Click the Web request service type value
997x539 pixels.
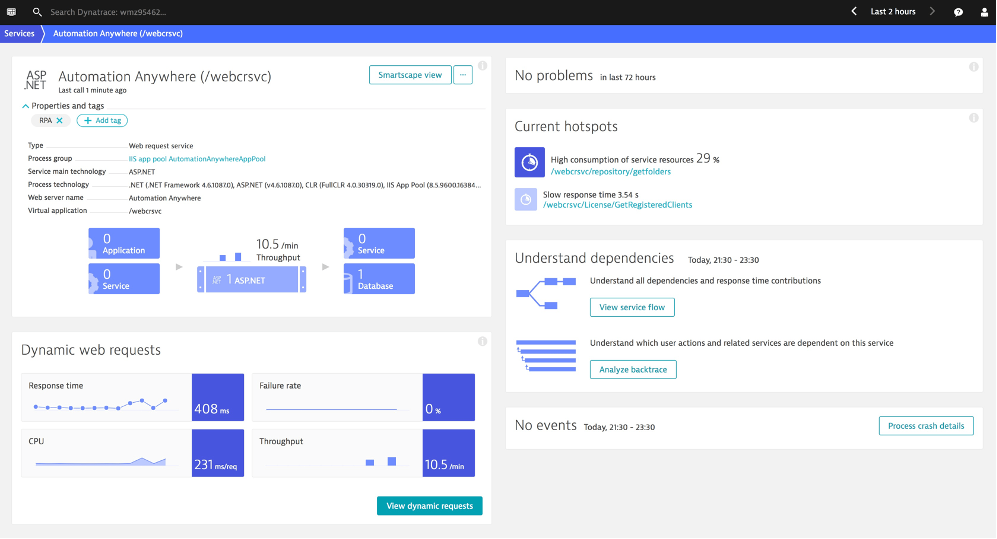point(161,146)
